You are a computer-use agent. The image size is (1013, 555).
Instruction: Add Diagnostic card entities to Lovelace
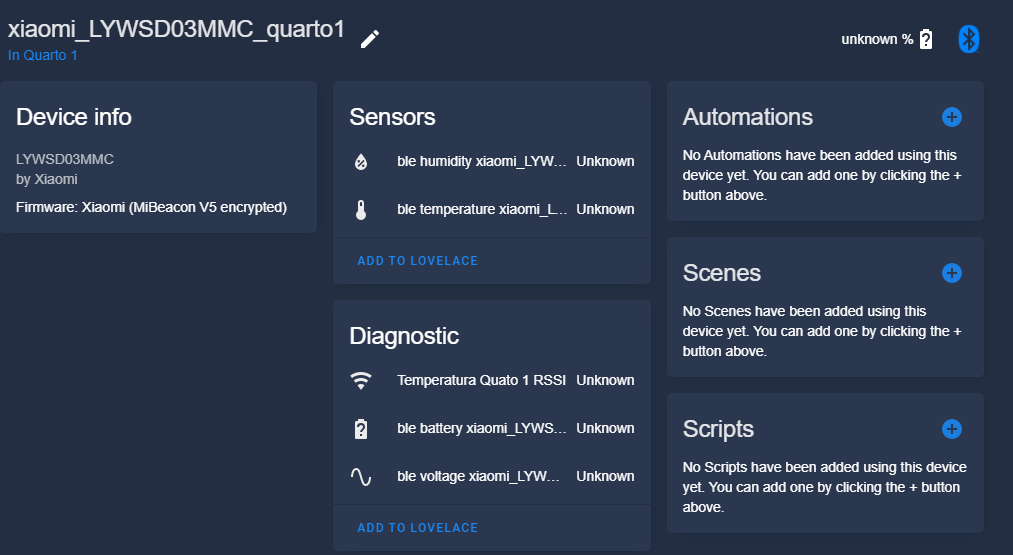click(417, 528)
